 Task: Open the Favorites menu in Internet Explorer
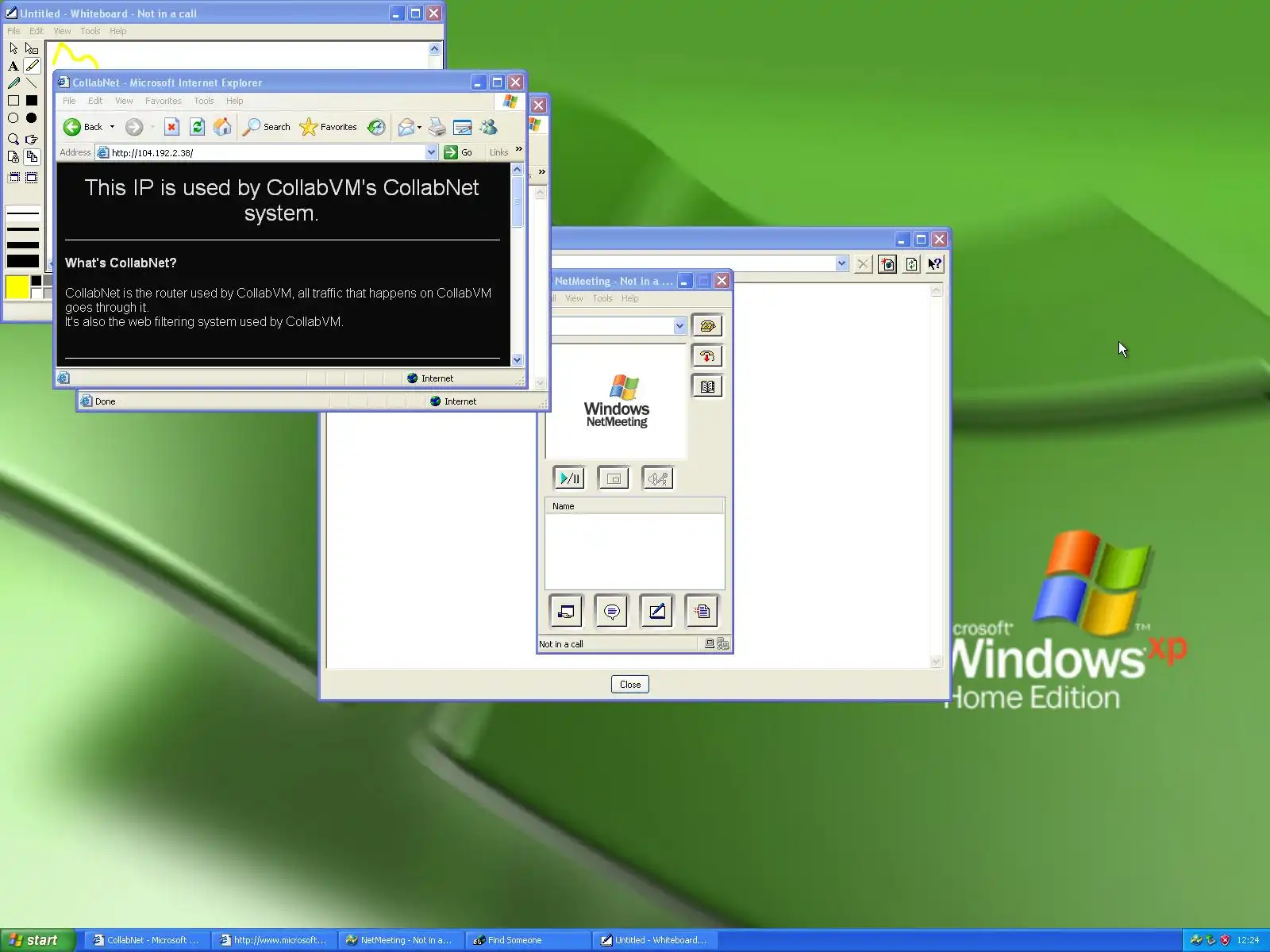point(163,101)
